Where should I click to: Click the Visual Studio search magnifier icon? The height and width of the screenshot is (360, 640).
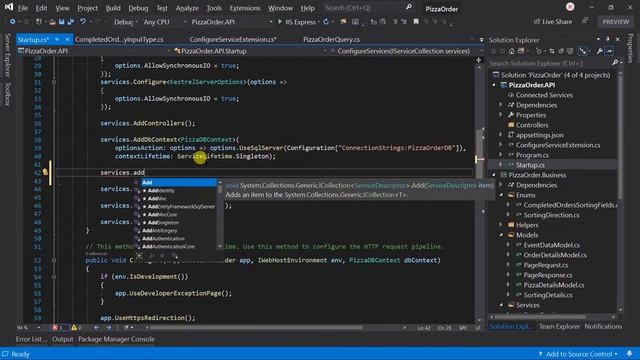pyautogui.click(x=409, y=7)
